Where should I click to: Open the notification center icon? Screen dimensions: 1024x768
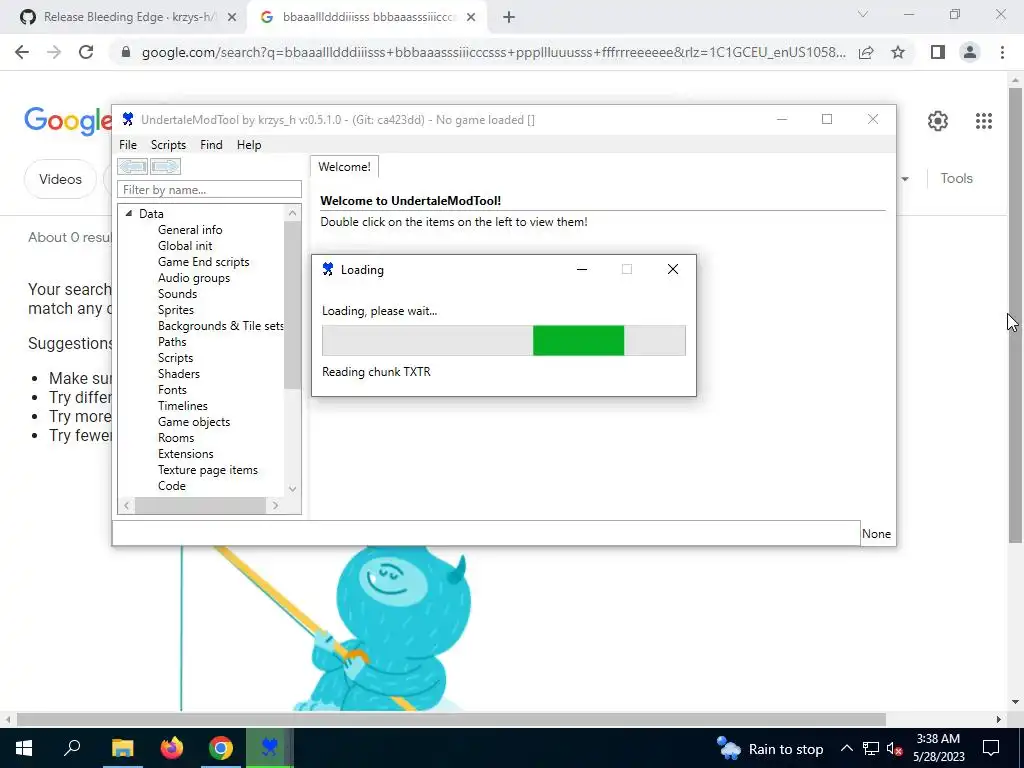991,748
